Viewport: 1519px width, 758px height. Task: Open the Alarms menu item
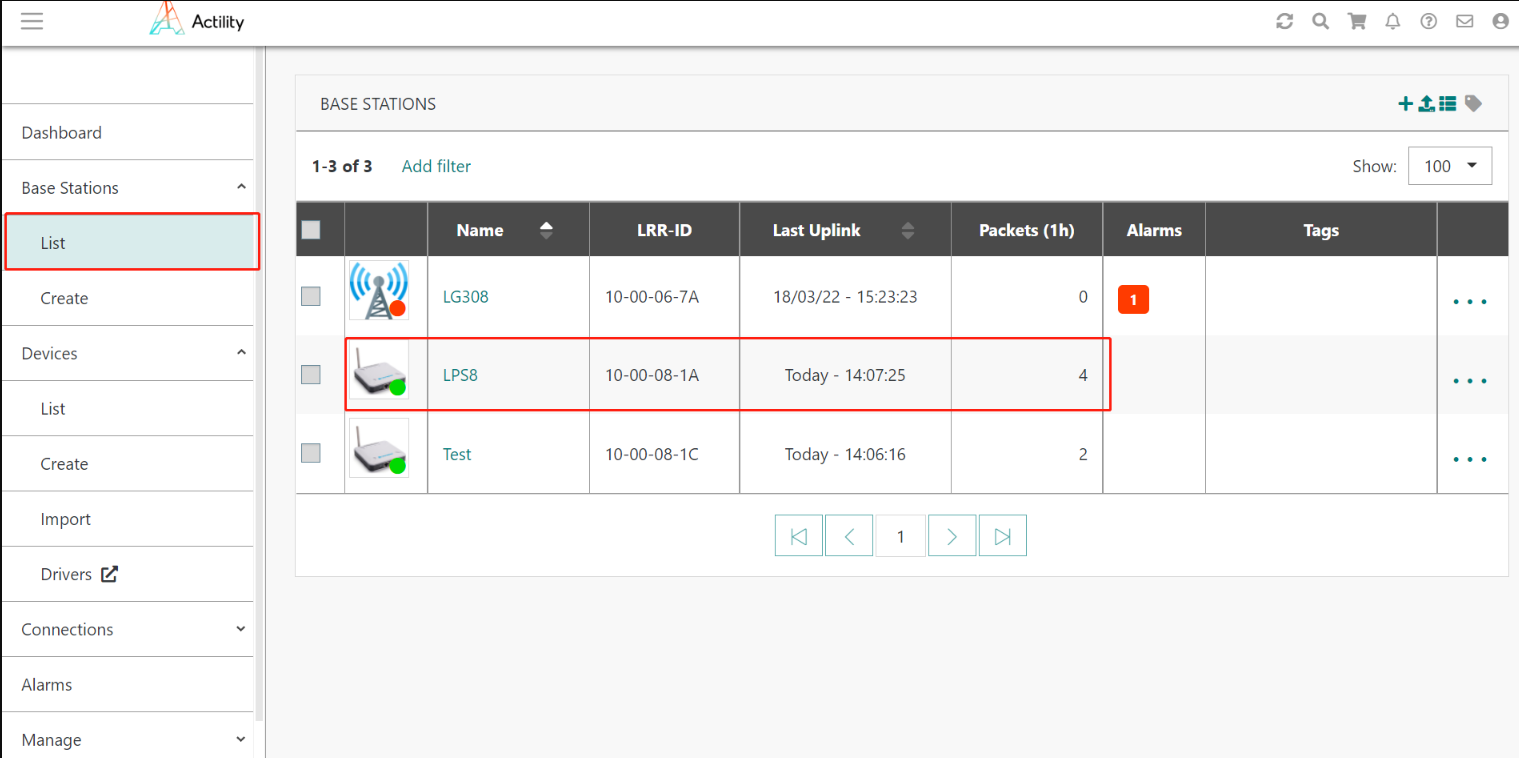coord(127,685)
